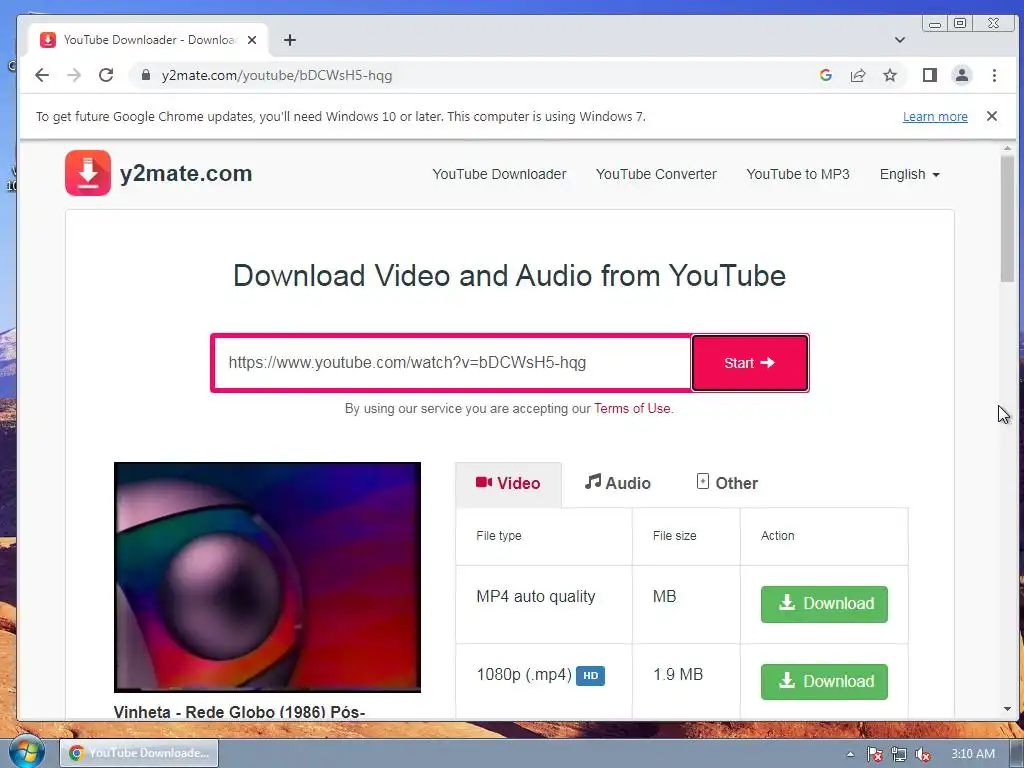Open YouTube Converter in the nav
This screenshot has width=1024, height=768.
656,174
